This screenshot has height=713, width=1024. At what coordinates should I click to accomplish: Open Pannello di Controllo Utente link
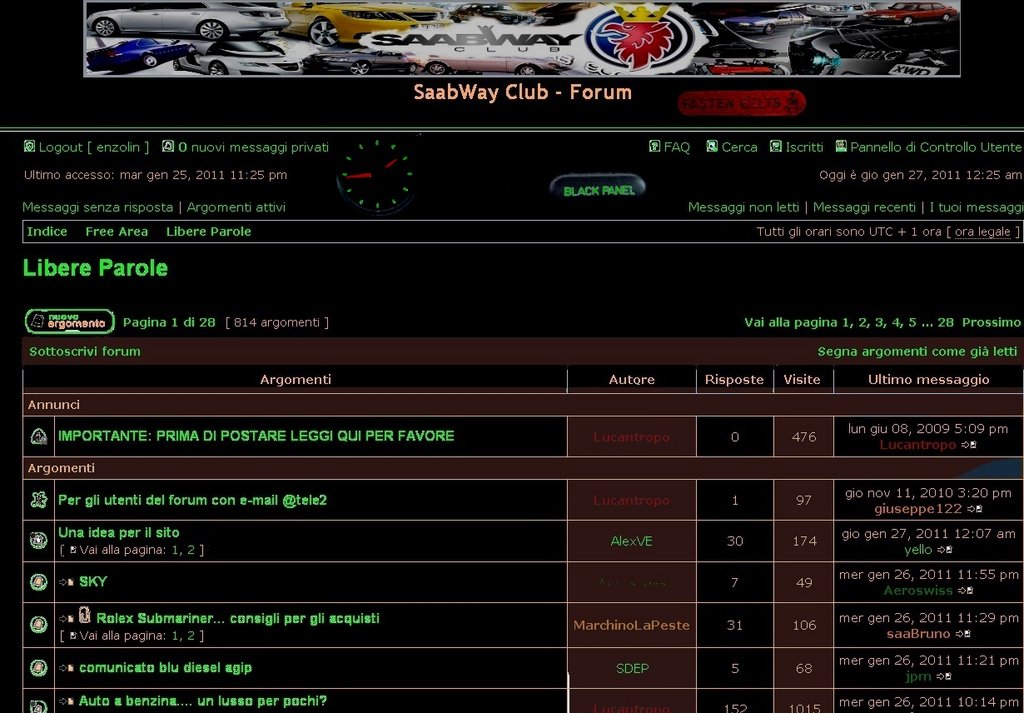click(935, 147)
